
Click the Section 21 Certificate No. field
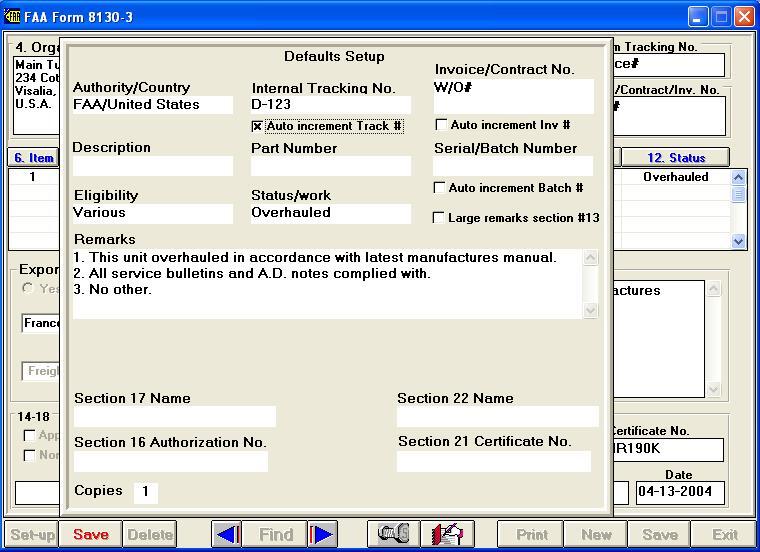[493, 461]
